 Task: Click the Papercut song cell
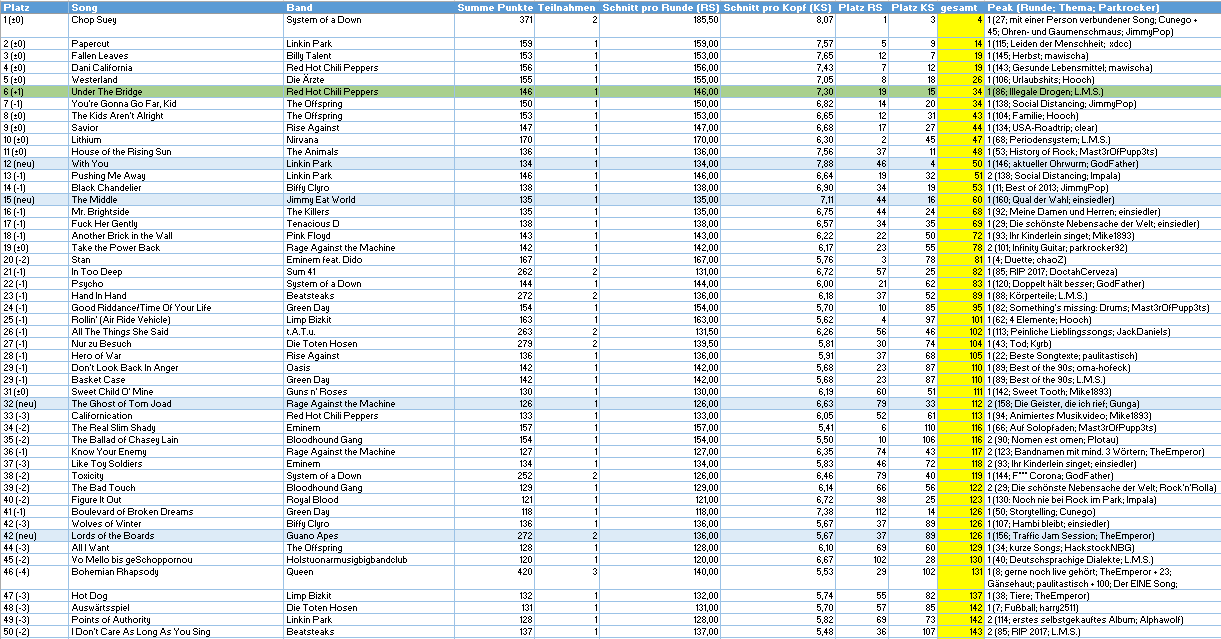(x=176, y=44)
